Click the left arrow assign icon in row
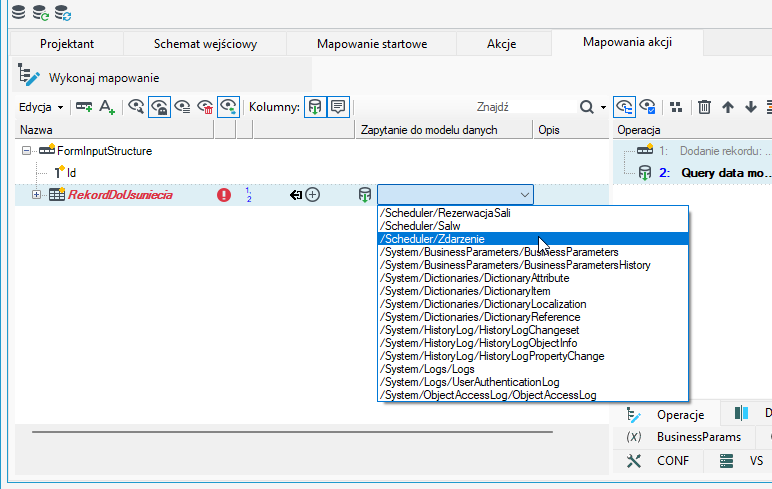 [x=295, y=195]
